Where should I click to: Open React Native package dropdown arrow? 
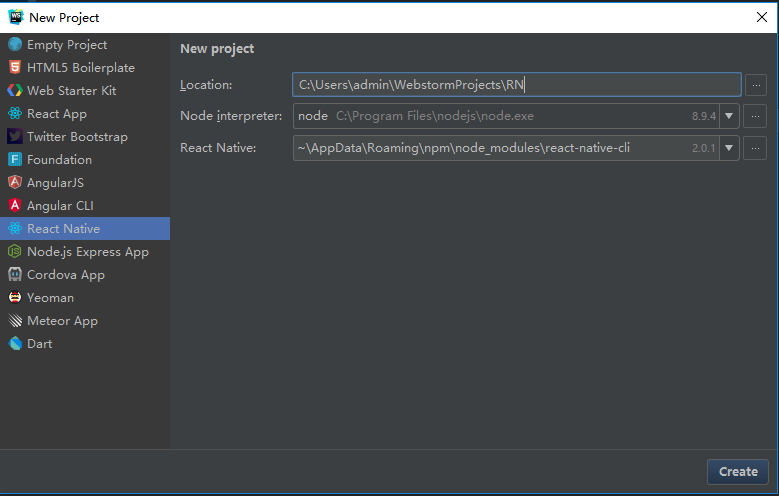729,148
